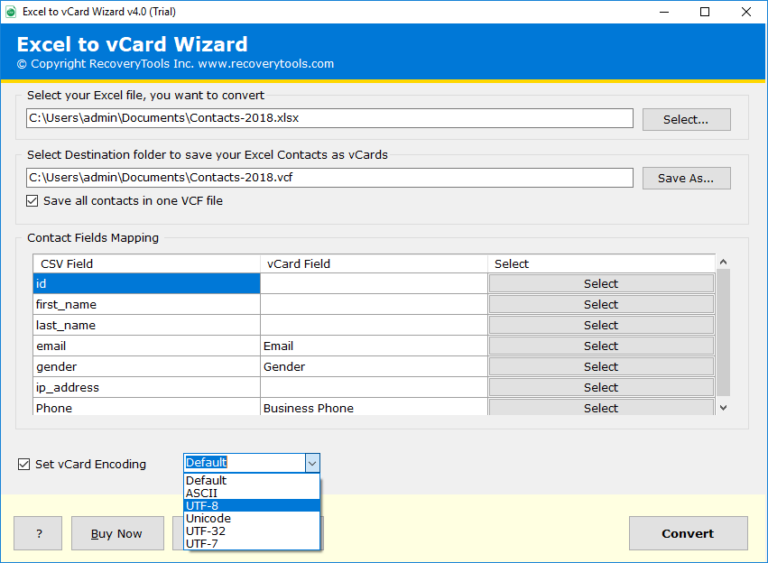Select UTF-7 encoding option
This screenshot has width=768, height=563.
coord(252,544)
